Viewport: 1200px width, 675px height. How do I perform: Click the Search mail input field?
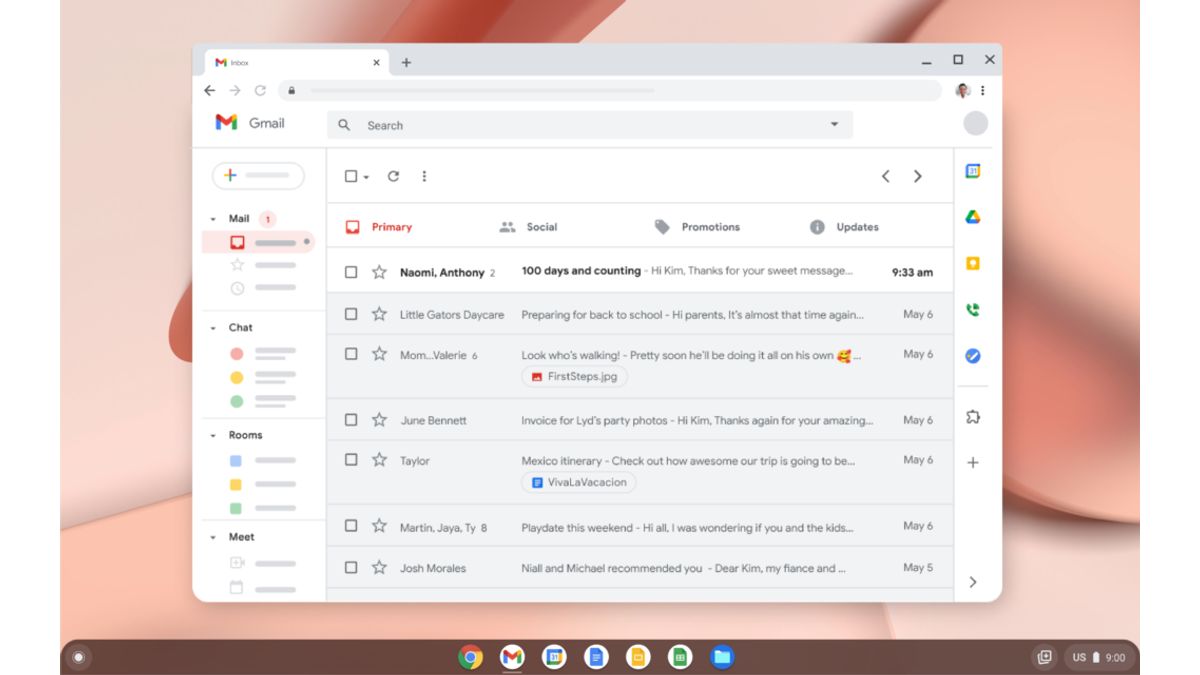click(x=590, y=125)
